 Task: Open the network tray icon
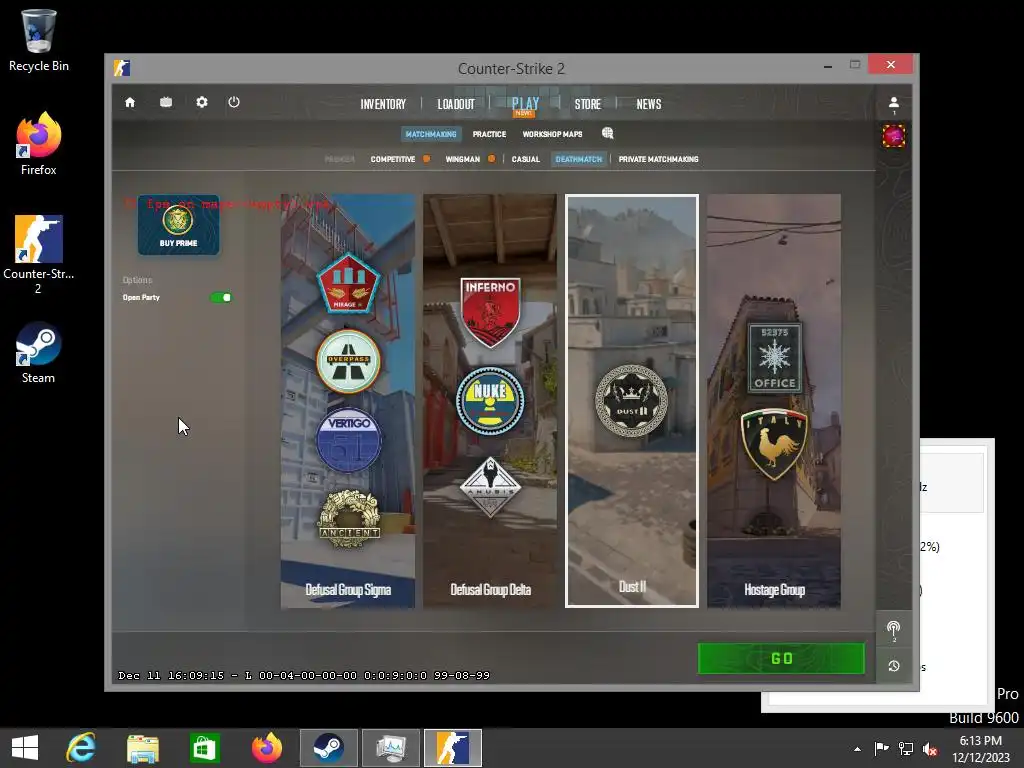click(x=906, y=749)
